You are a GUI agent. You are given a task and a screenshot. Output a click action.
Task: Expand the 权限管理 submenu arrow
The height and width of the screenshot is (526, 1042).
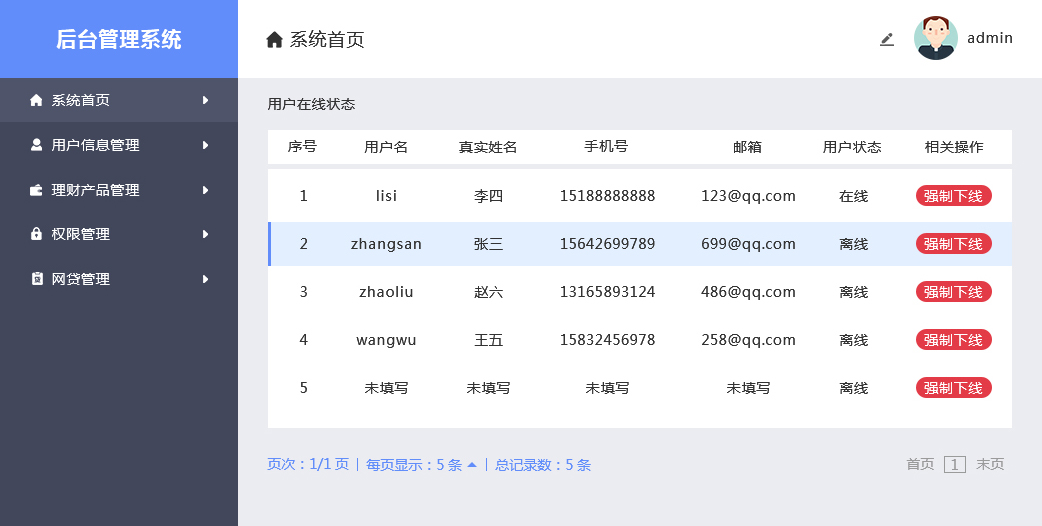pyautogui.click(x=205, y=234)
